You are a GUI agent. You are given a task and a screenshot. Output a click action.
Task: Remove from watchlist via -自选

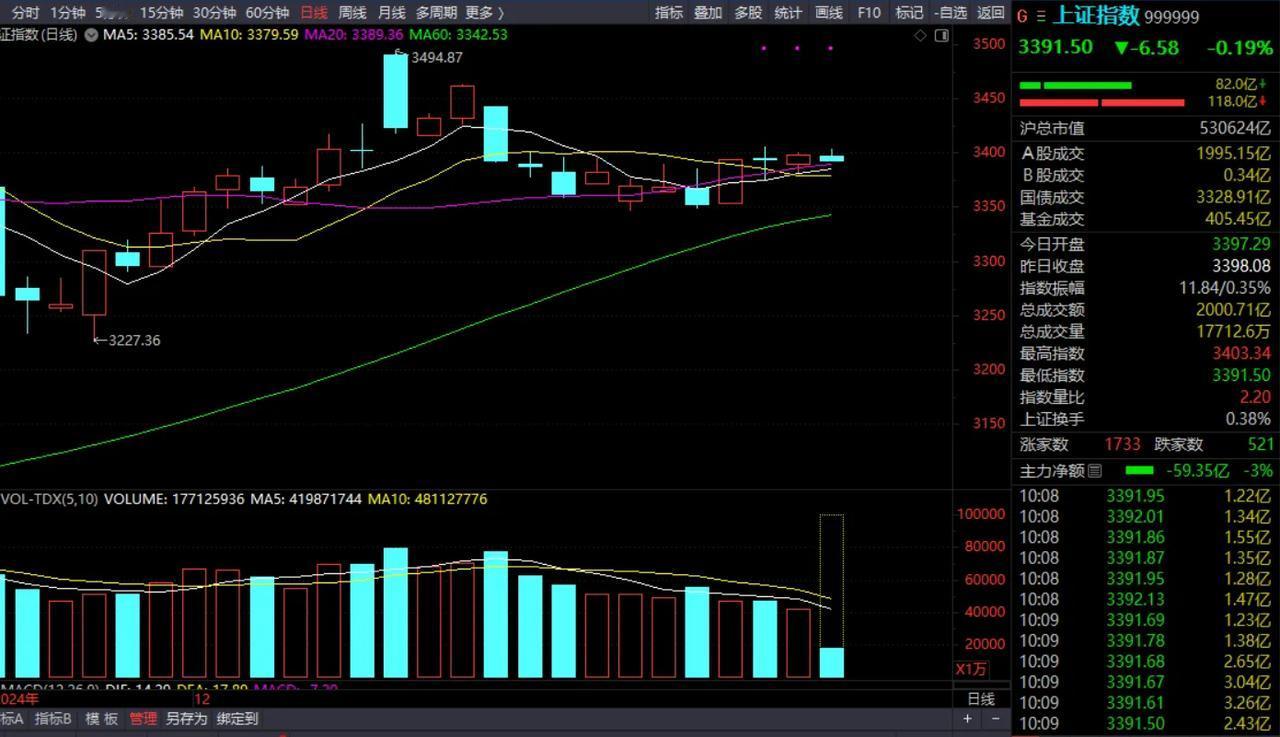pos(950,13)
